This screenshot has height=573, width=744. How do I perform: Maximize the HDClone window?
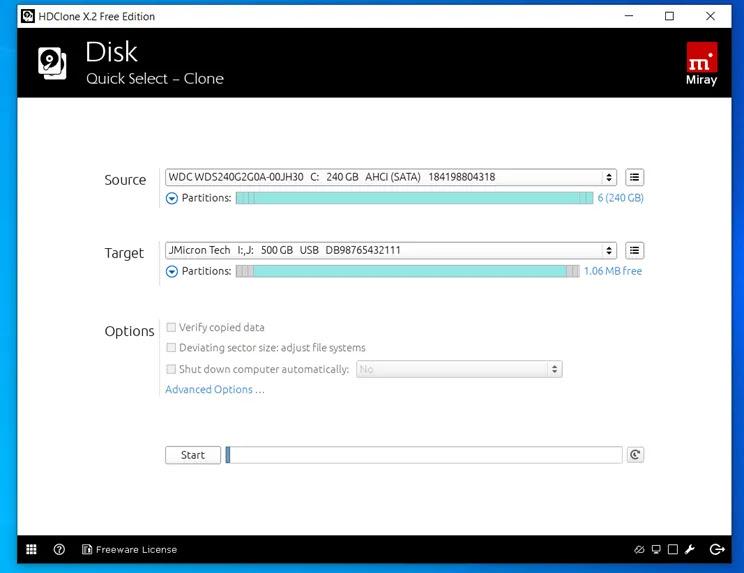(x=669, y=16)
